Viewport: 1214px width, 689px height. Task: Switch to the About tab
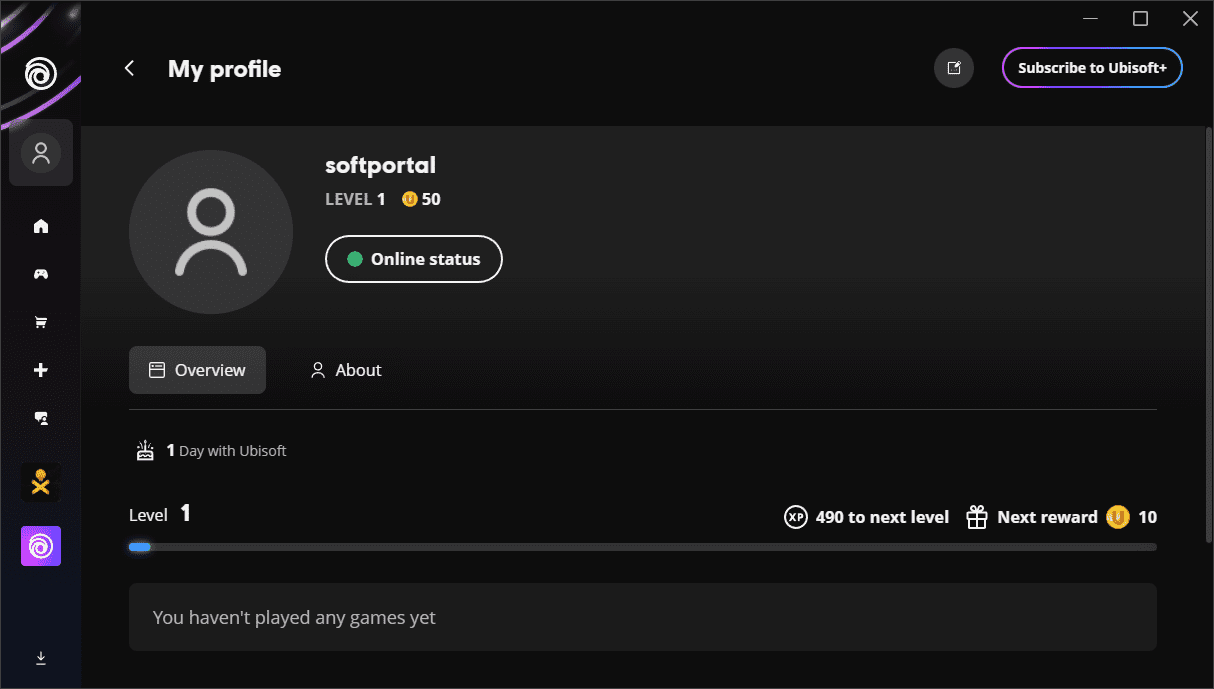346,370
